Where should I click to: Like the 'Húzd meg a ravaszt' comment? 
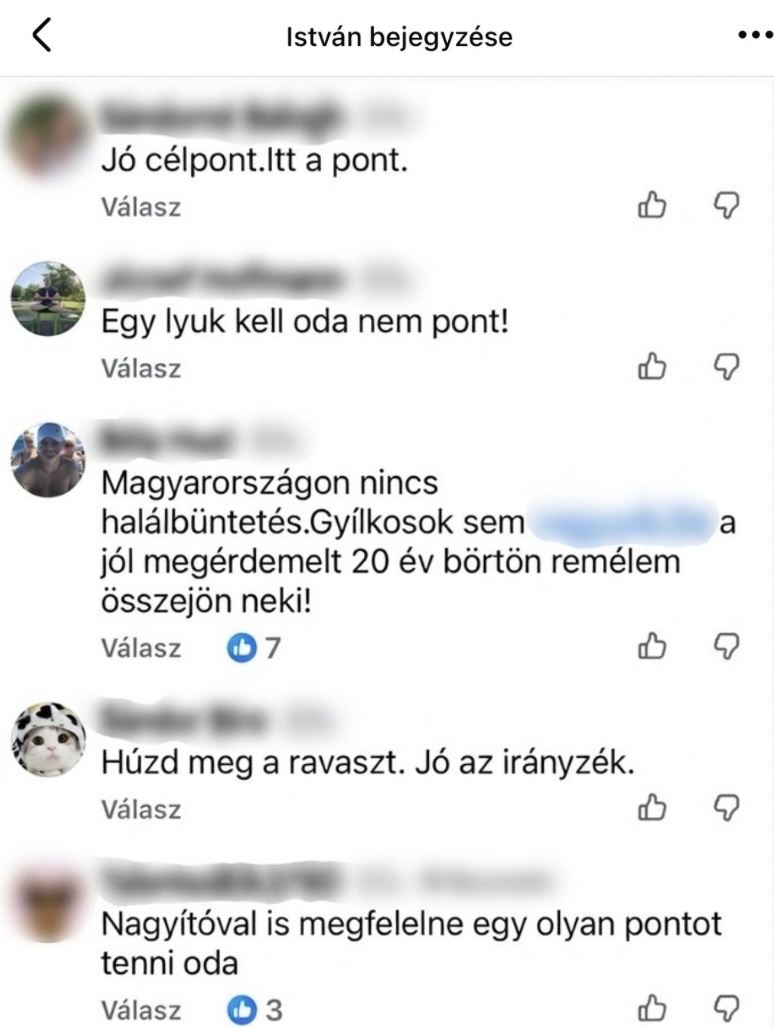click(x=652, y=808)
